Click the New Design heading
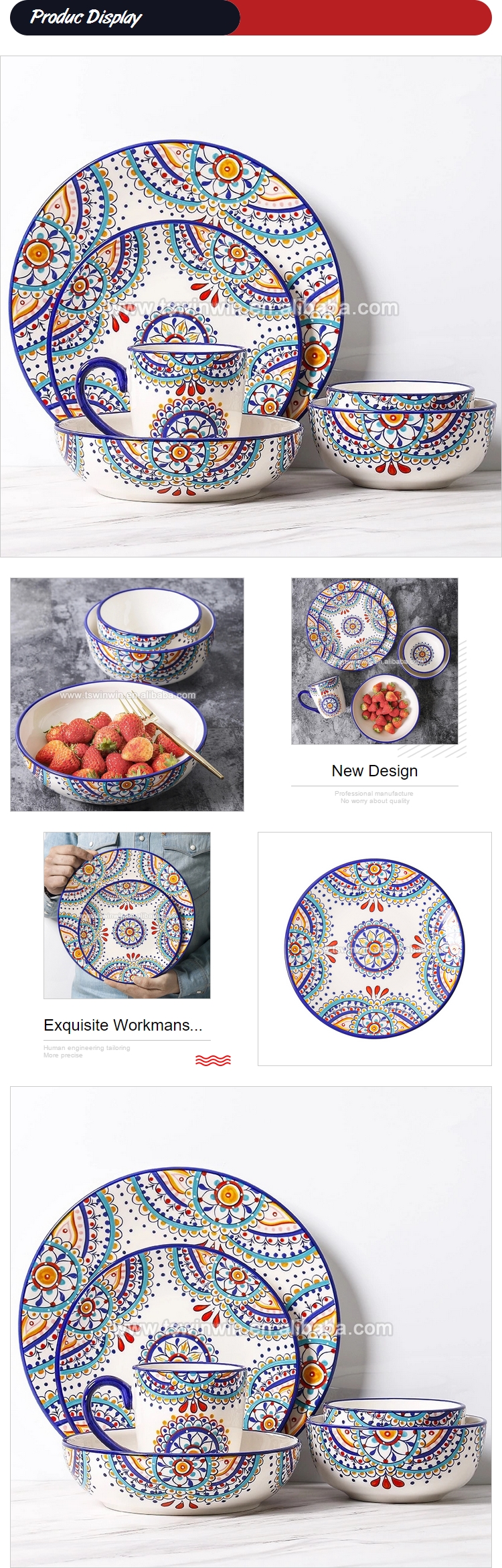The image size is (502, 1568). coord(375,771)
